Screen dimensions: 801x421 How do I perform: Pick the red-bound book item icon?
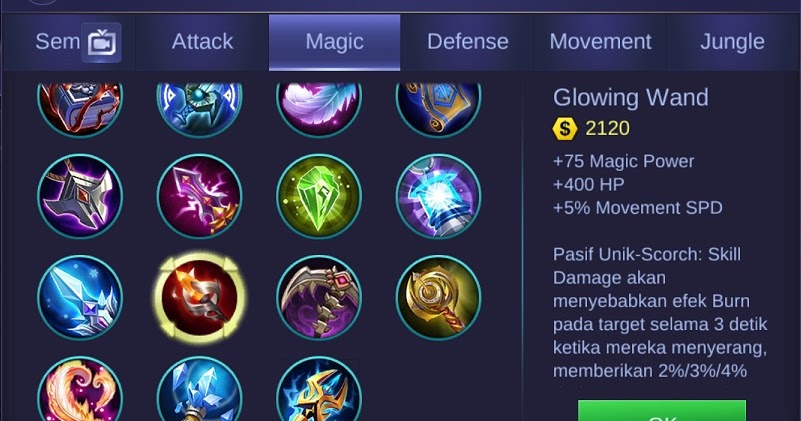80,109
